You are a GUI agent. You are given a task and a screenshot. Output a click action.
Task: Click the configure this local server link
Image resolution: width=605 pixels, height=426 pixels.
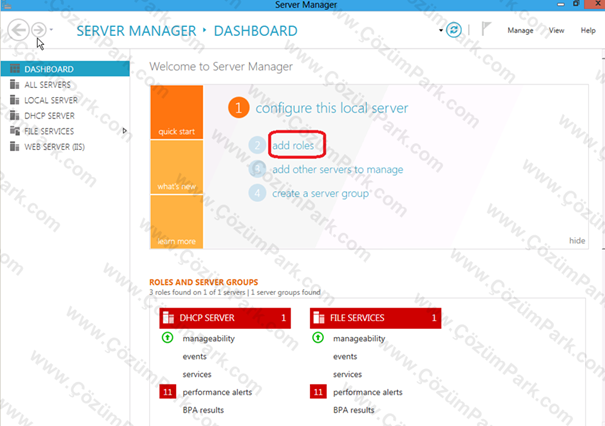click(331, 108)
